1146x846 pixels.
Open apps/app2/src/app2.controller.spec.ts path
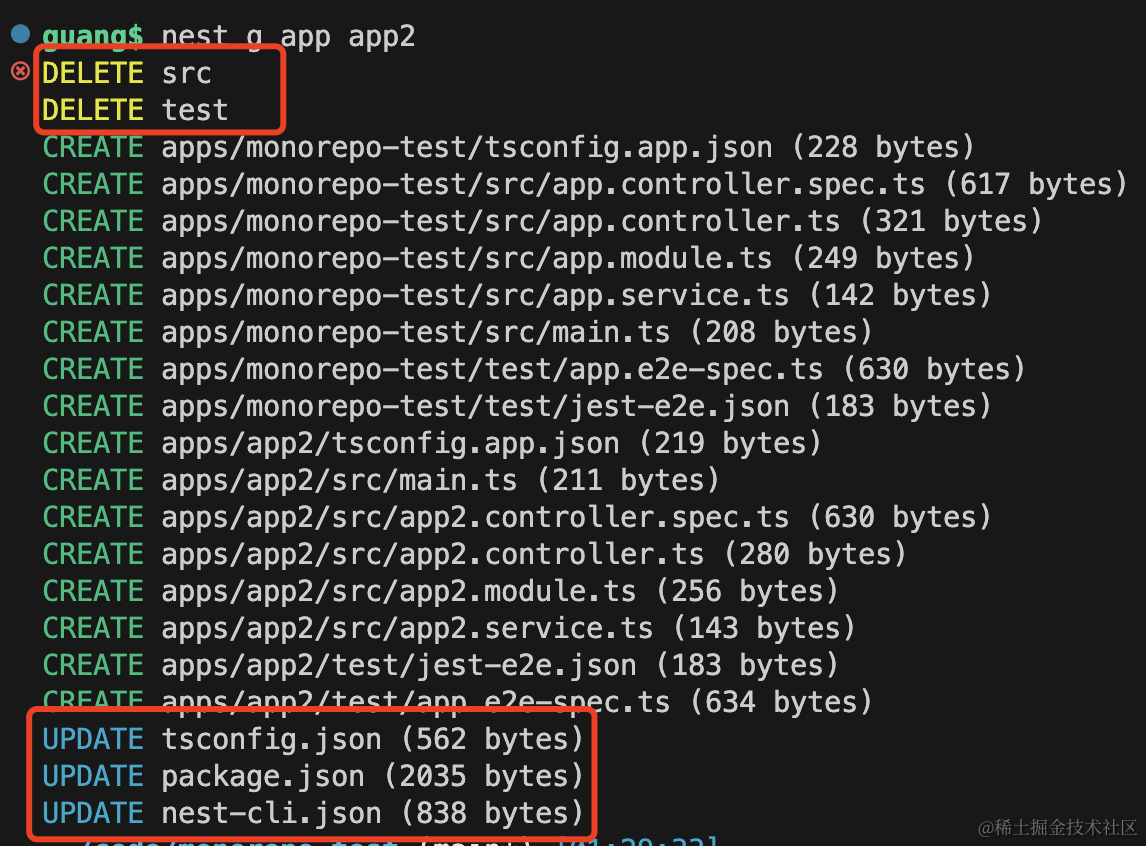475,517
